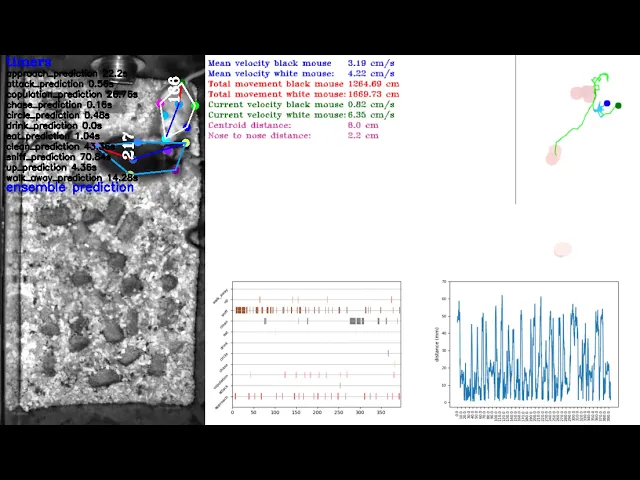The height and width of the screenshot is (480, 640).
Task: Click 'Current velocity white mouse:' label
Action: point(277,115)
